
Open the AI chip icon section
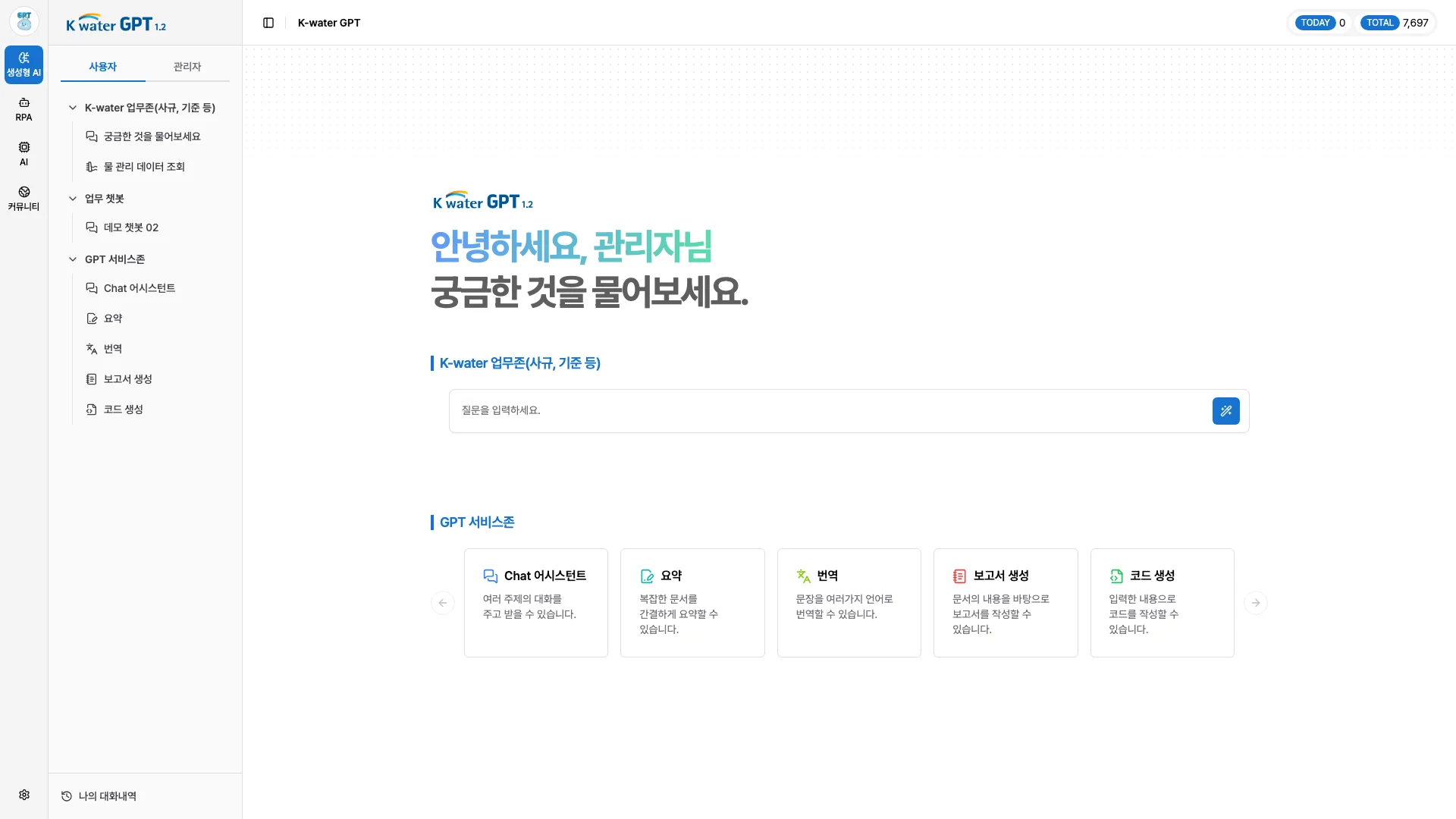pos(24,154)
